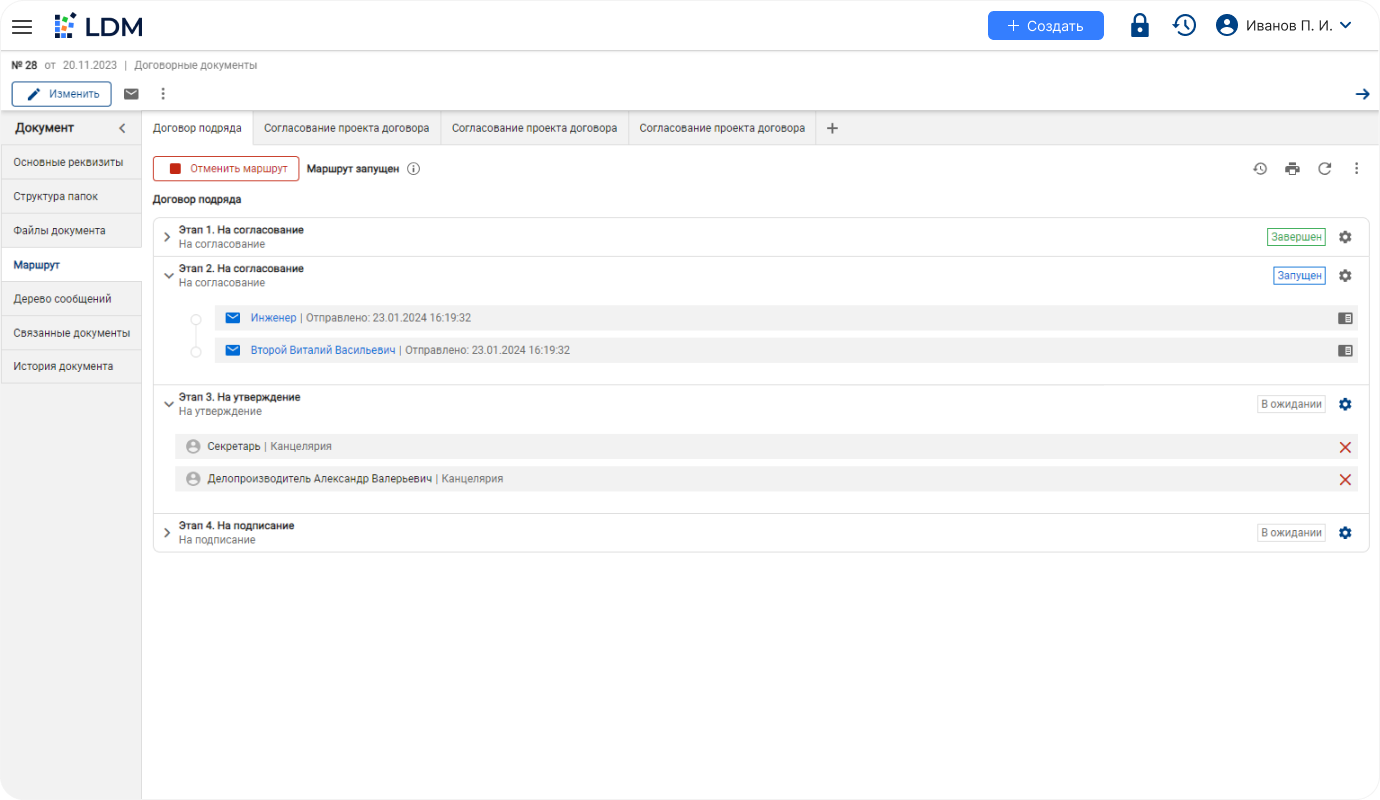1380x800 pixels.
Task: Expand Этап 1 На согласование
Action: click(167, 237)
